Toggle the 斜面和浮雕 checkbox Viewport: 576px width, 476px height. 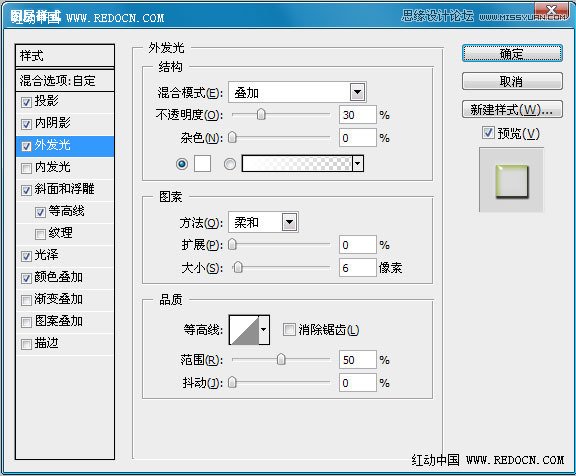pyautogui.click(x=26, y=190)
